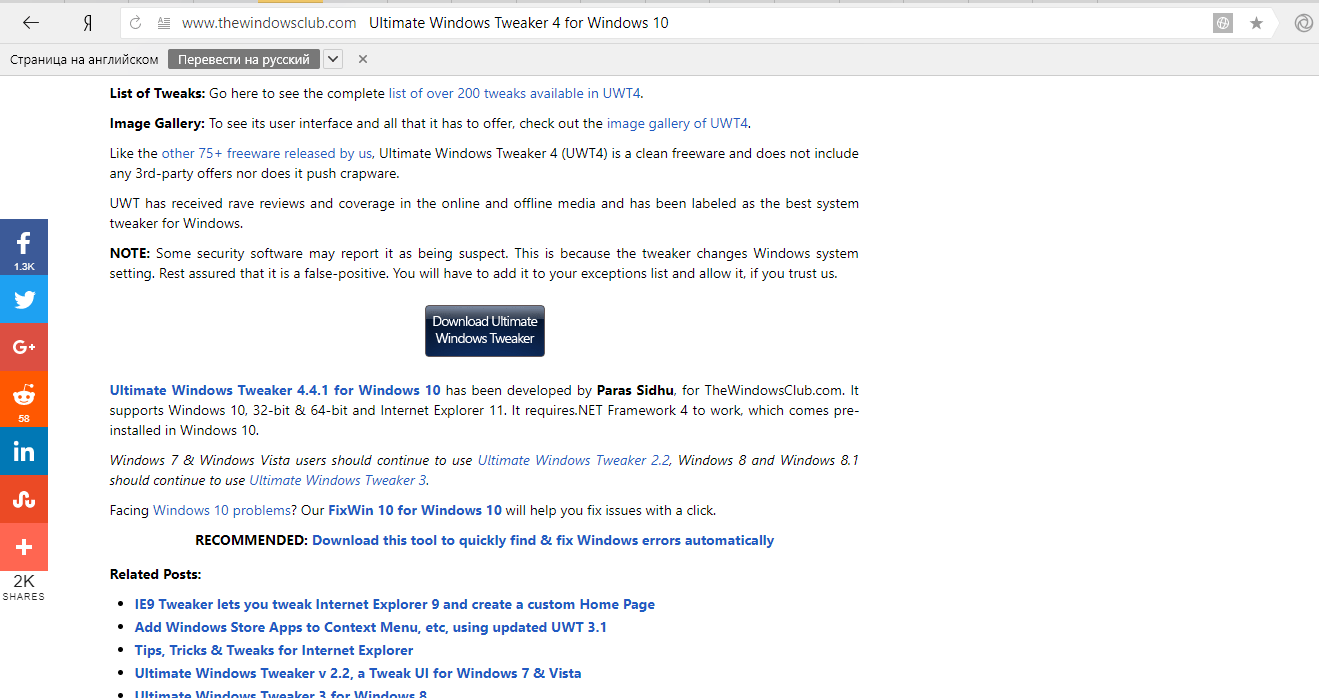Open Ultimate Windows Tweaker 4.4.1 for Windows 10 link
The image size is (1319, 698).
[x=275, y=390]
